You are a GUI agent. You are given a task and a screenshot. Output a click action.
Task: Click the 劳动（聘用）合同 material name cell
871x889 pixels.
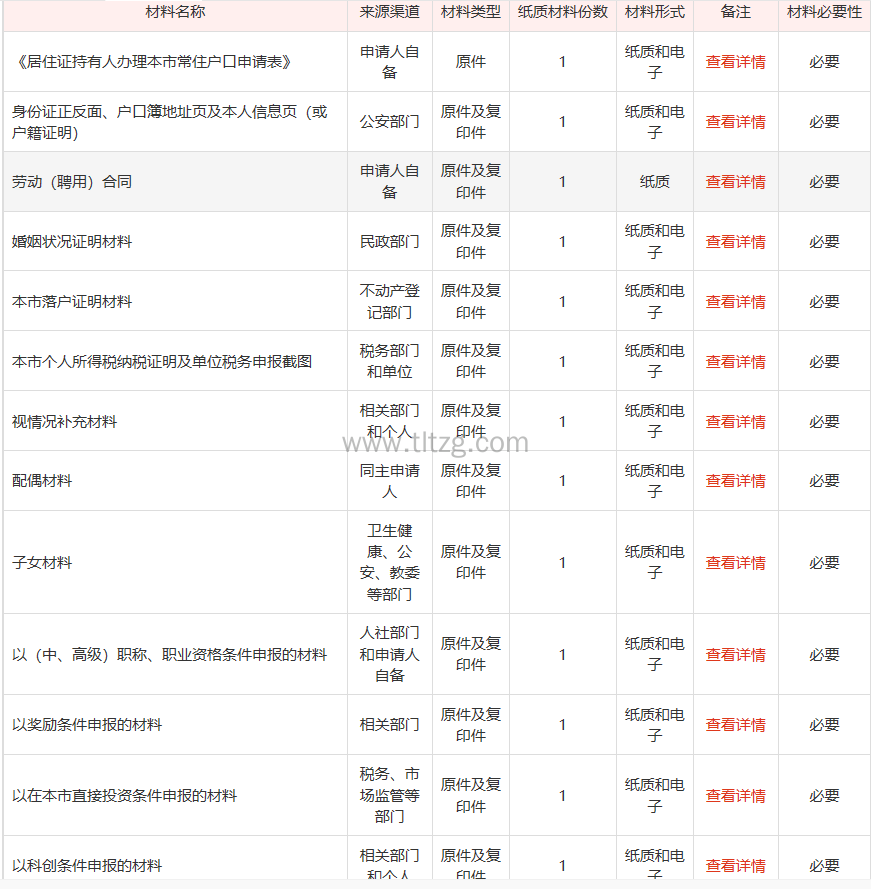[72, 182]
